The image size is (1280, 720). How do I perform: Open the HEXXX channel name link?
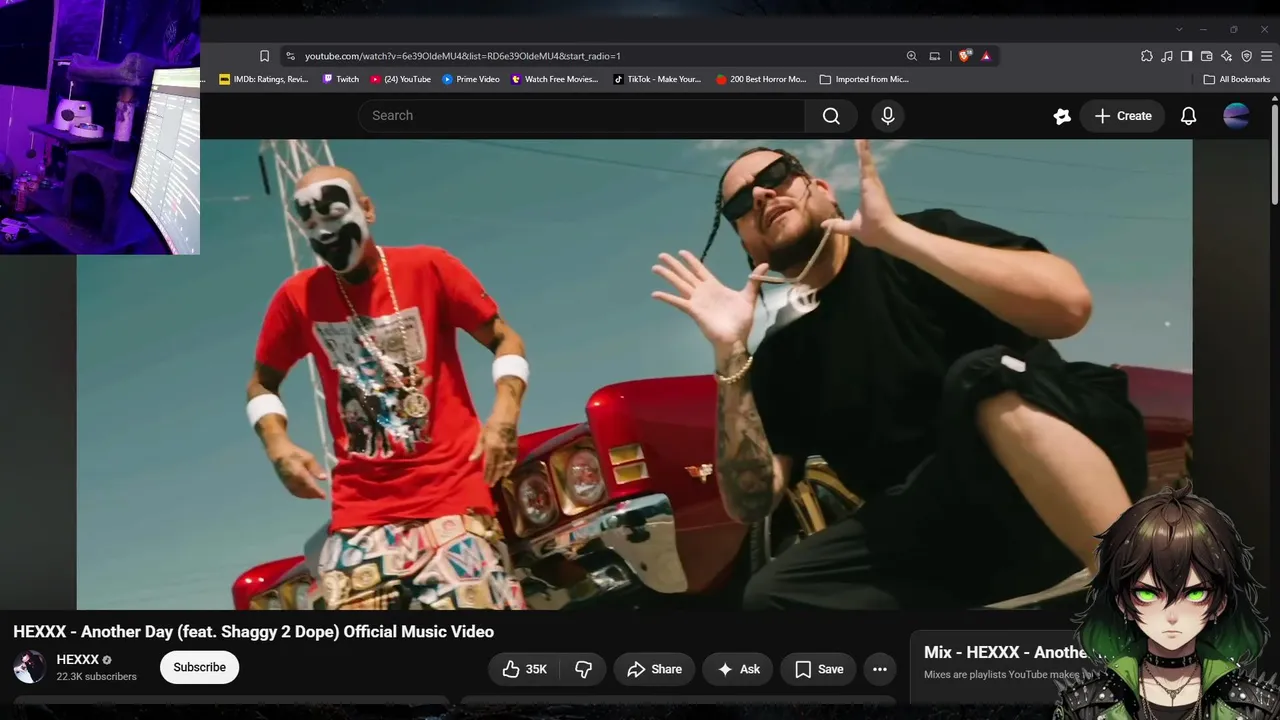point(77,660)
